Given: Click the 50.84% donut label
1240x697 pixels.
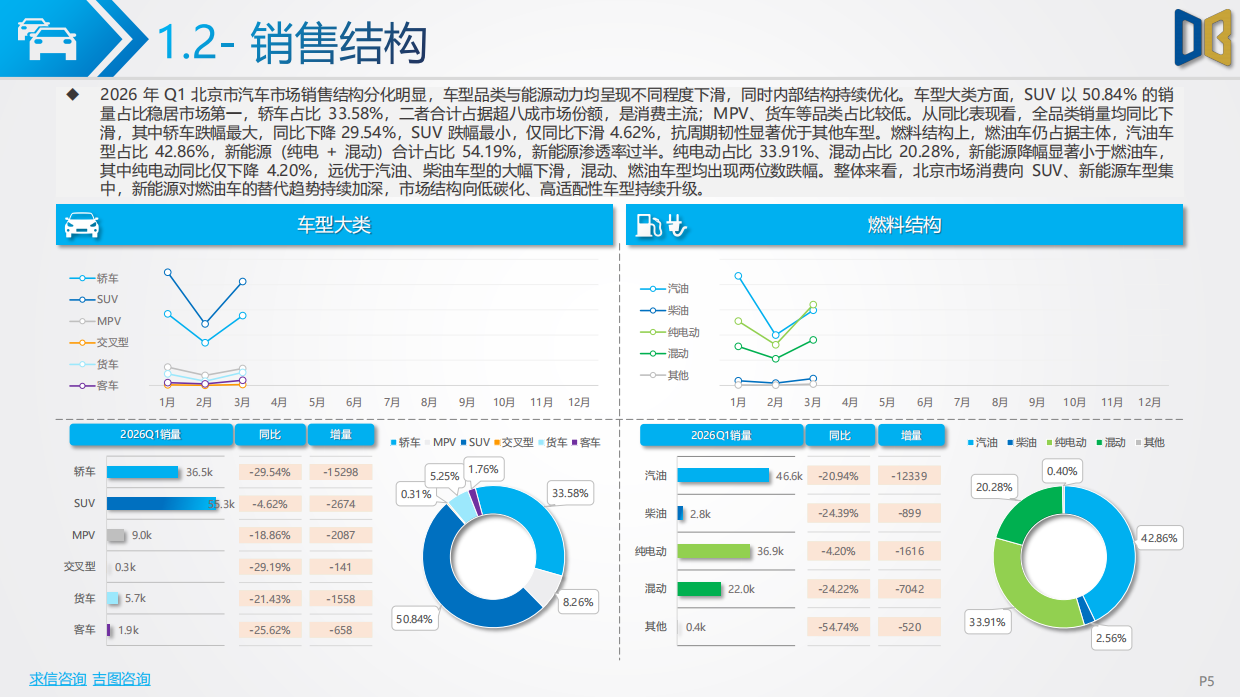Looking at the screenshot, I should tap(415, 619).
